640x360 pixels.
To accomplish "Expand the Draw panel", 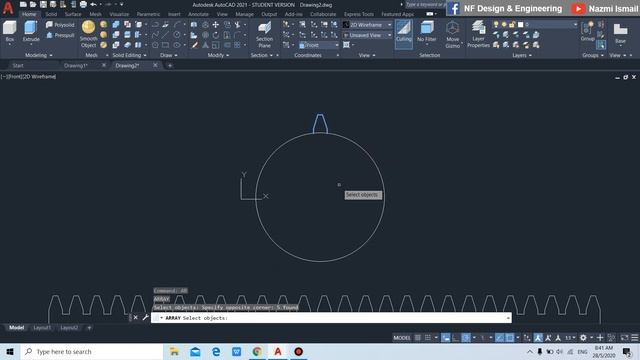I will coord(169,55).
